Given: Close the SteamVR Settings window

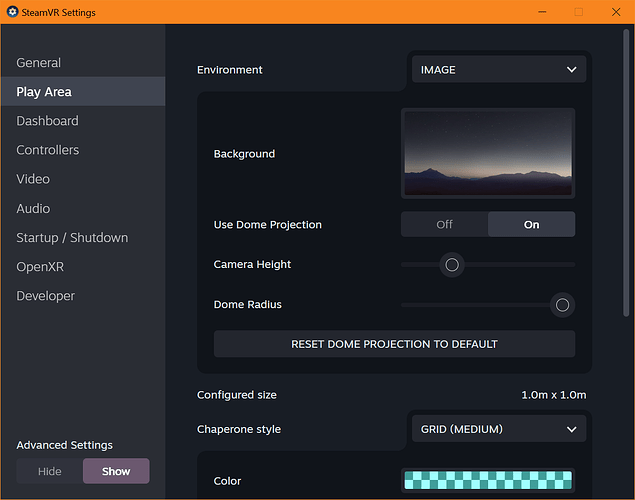Looking at the screenshot, I should coord(616,12).
